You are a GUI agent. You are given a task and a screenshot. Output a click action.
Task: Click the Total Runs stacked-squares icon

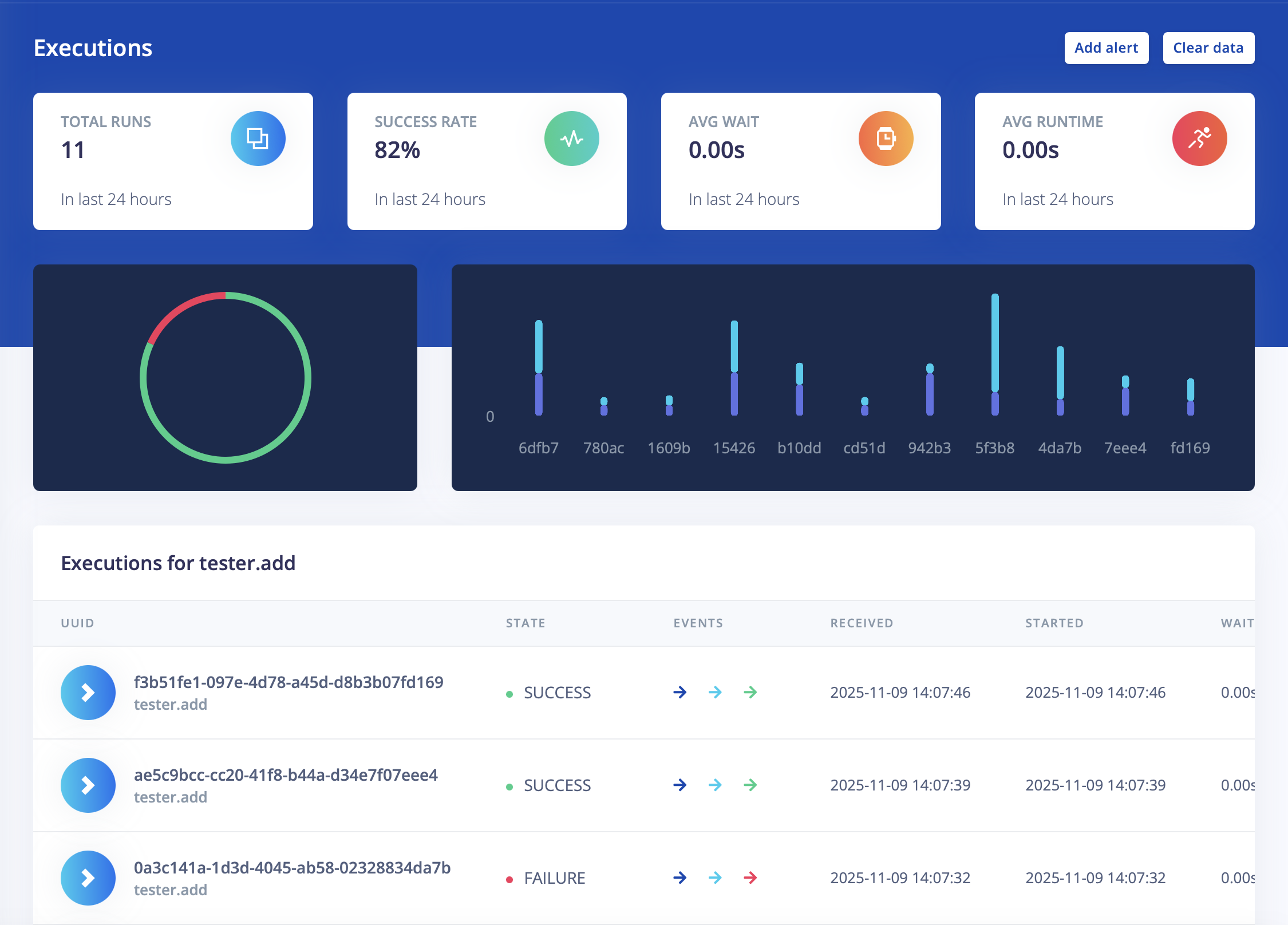258,139
